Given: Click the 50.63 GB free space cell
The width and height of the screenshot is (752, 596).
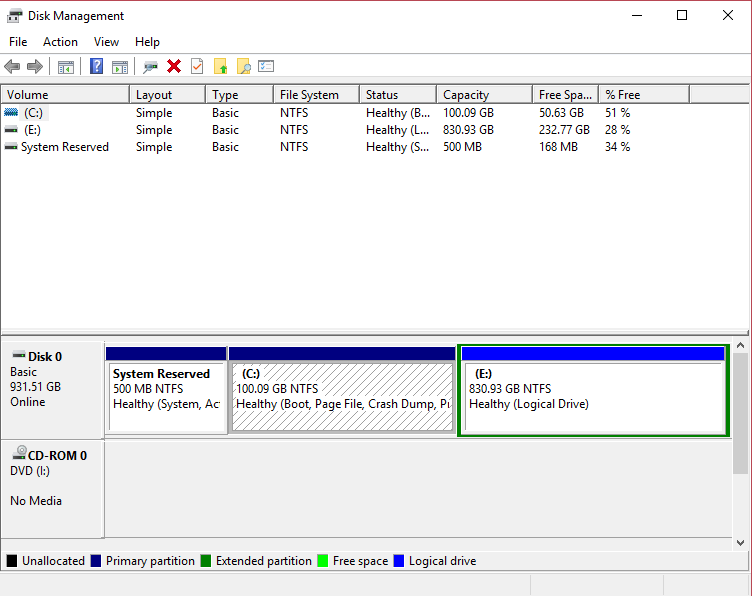Looking at the screenshot, I should pos(561,113).
